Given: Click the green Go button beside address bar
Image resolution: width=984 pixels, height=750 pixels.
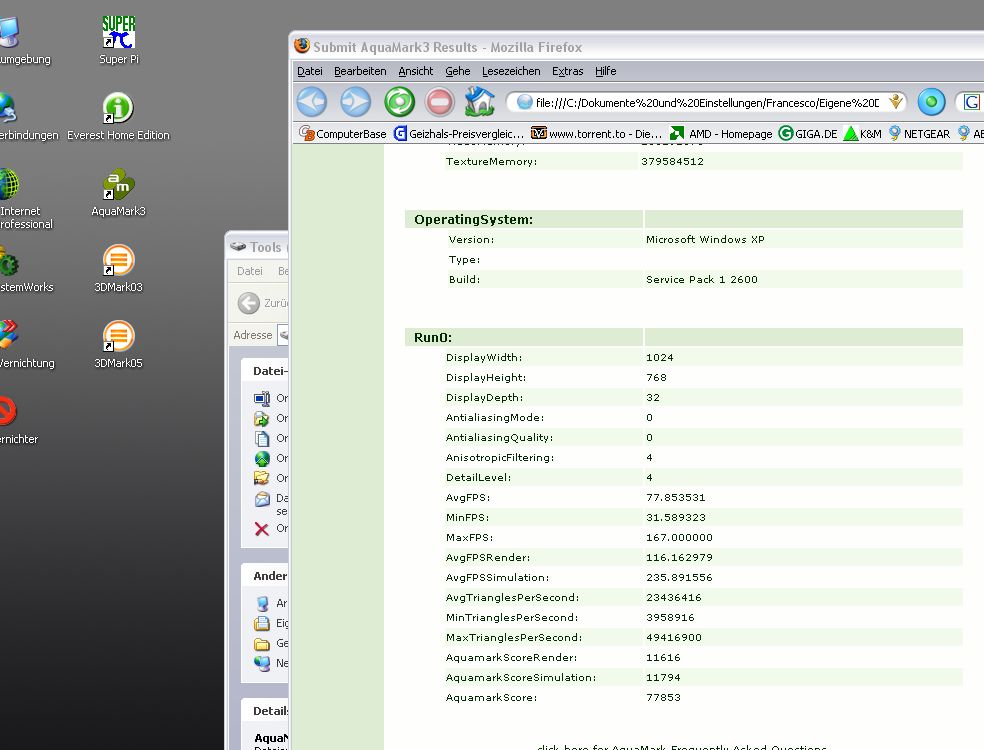Looking at the screenshot, I should (931, 102).
